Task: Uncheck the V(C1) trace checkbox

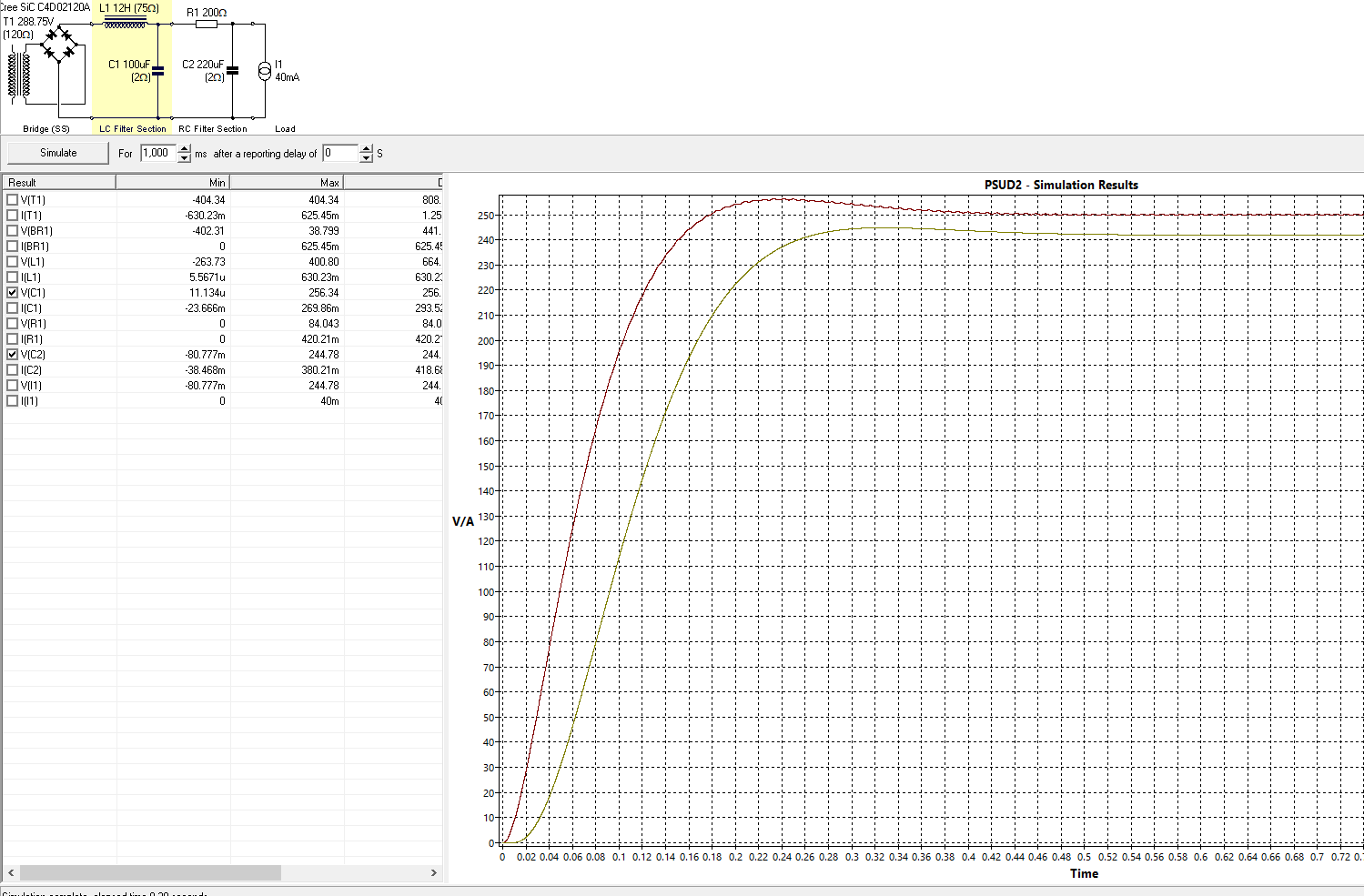Action: click(12, 293)
